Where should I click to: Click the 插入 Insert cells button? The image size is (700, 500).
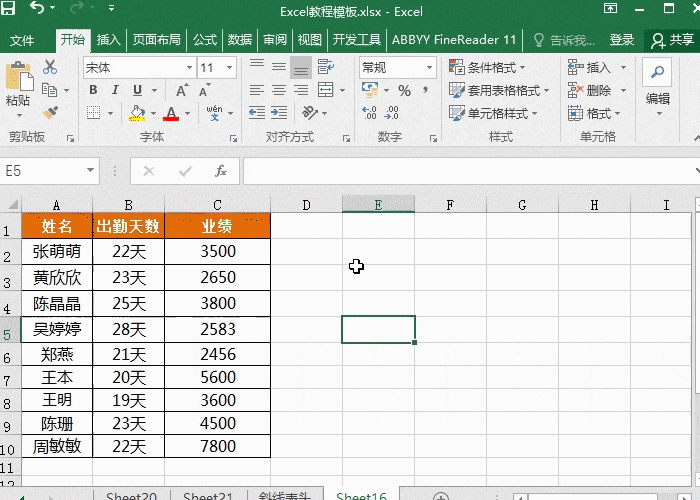point(589,68)
